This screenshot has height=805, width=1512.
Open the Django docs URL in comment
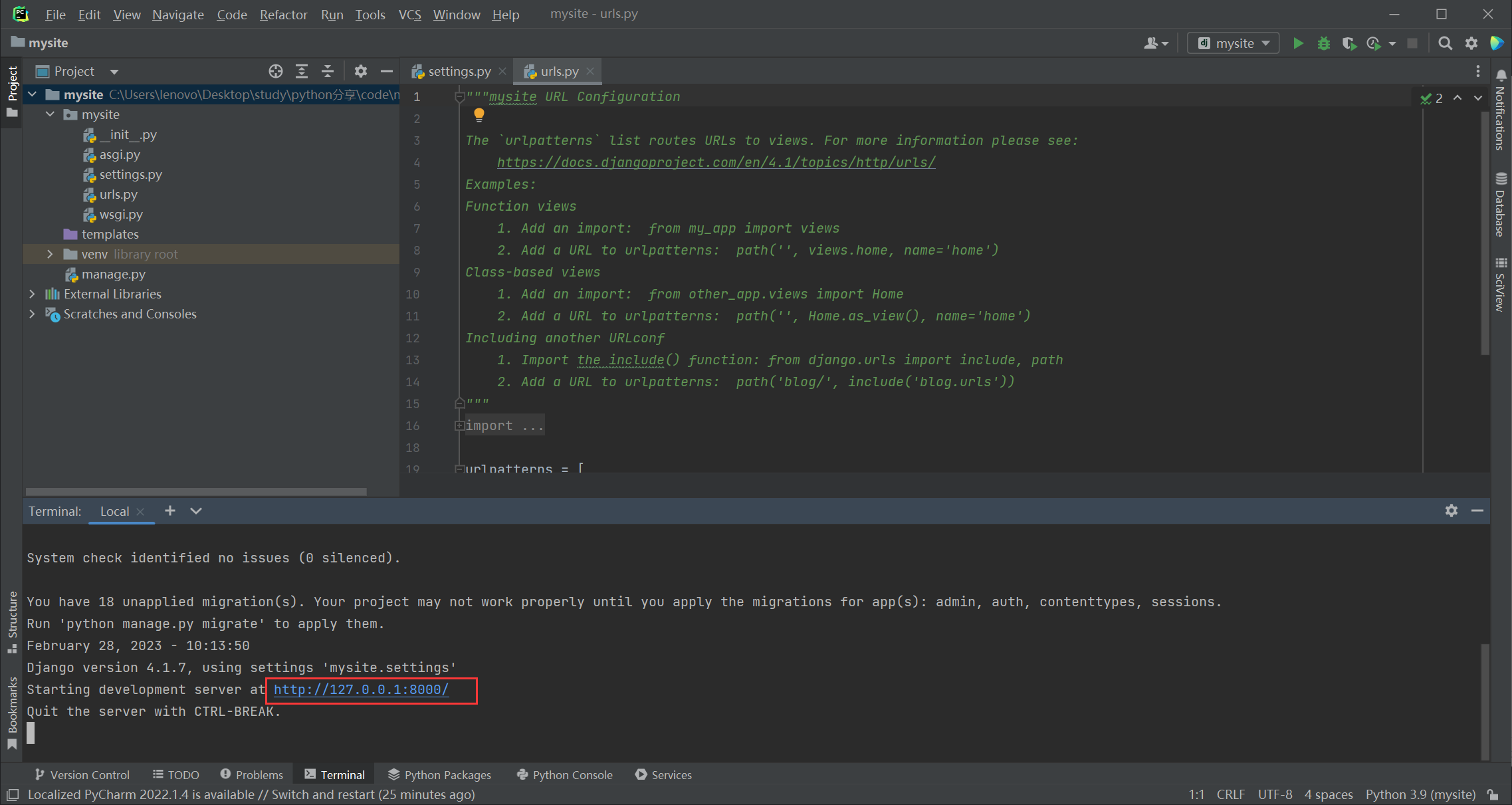(716, 162)
